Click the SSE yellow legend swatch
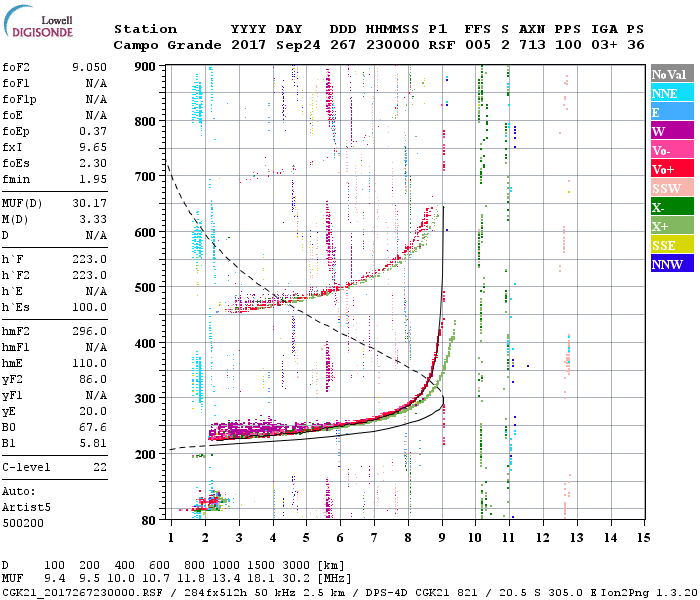Screen dimensions: 700x600 (x=672, y=245)
